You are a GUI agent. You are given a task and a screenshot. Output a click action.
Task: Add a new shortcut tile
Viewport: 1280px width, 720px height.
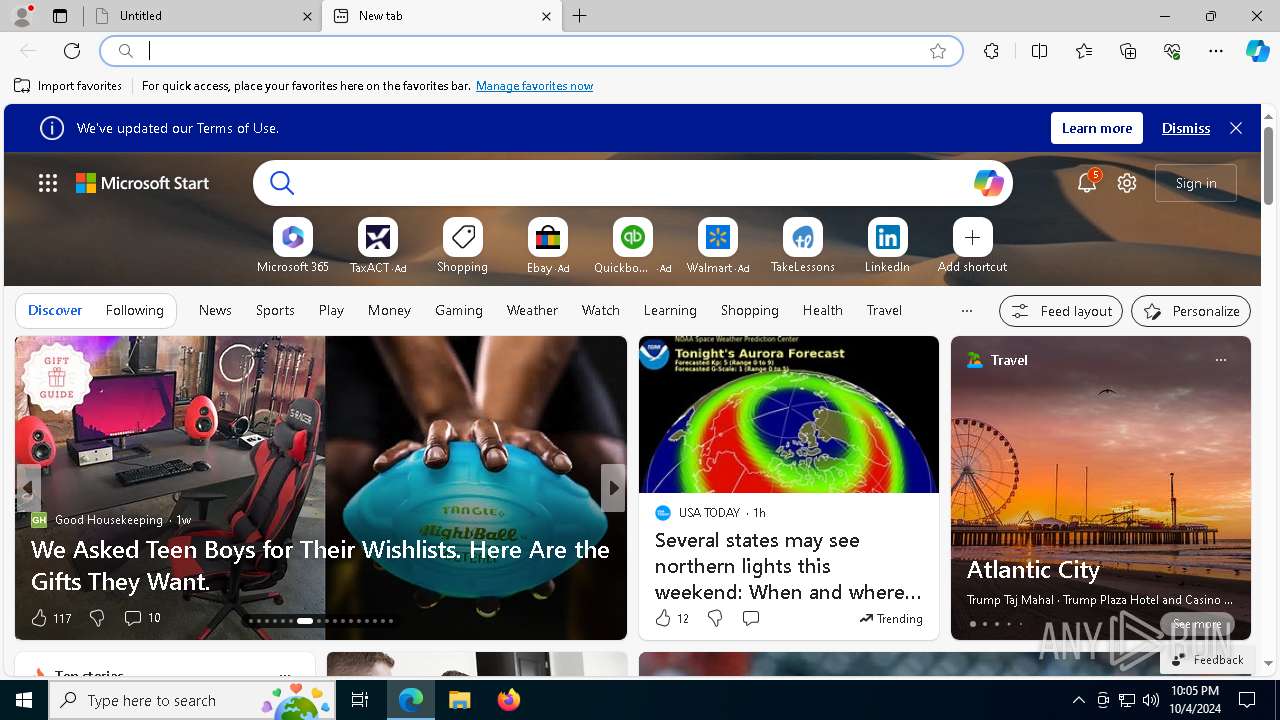point(973,246)
